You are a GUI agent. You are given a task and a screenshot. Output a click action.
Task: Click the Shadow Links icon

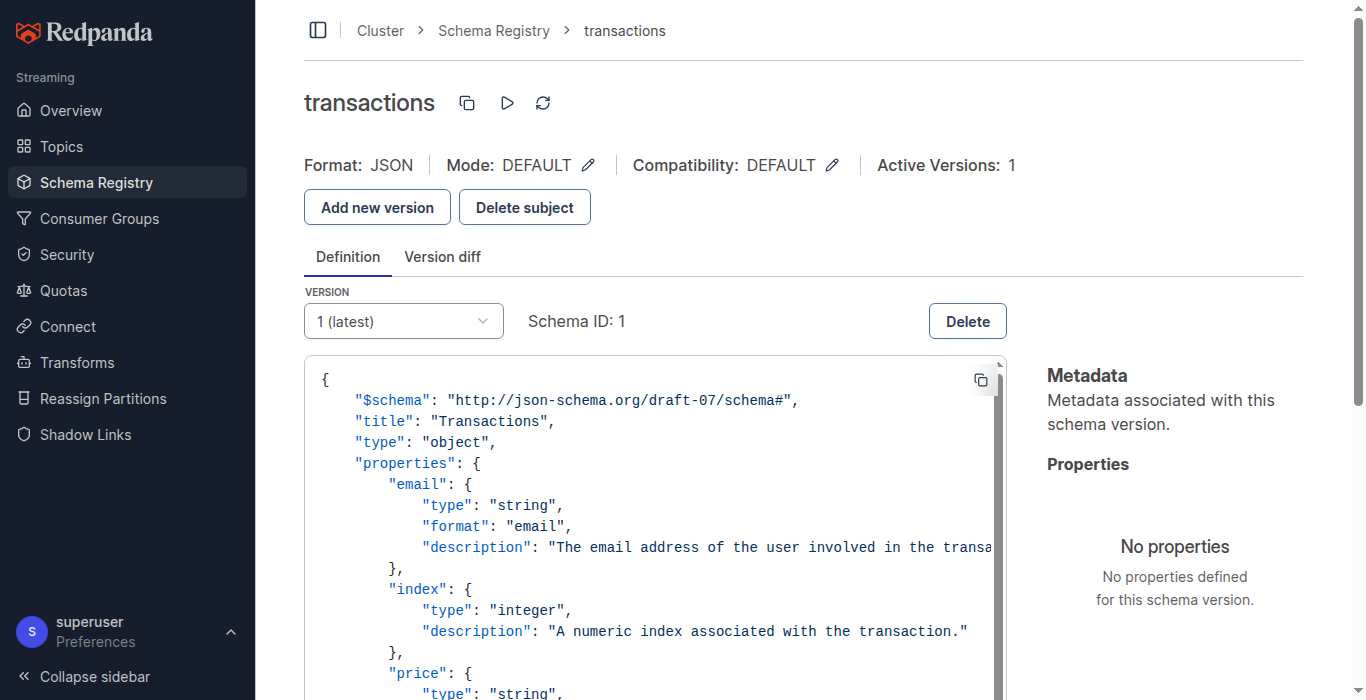click(x=25, y=434)
